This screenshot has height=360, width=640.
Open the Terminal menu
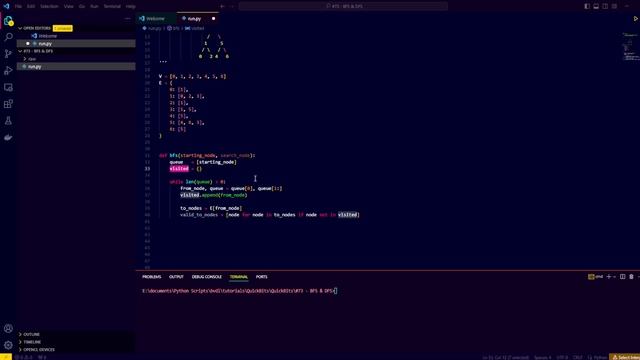112,7
